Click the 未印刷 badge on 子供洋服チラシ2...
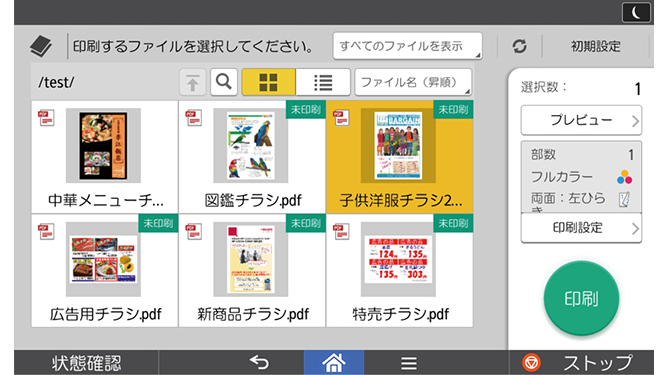This screenshot has height=375, width=668. (x=453, y=110)
